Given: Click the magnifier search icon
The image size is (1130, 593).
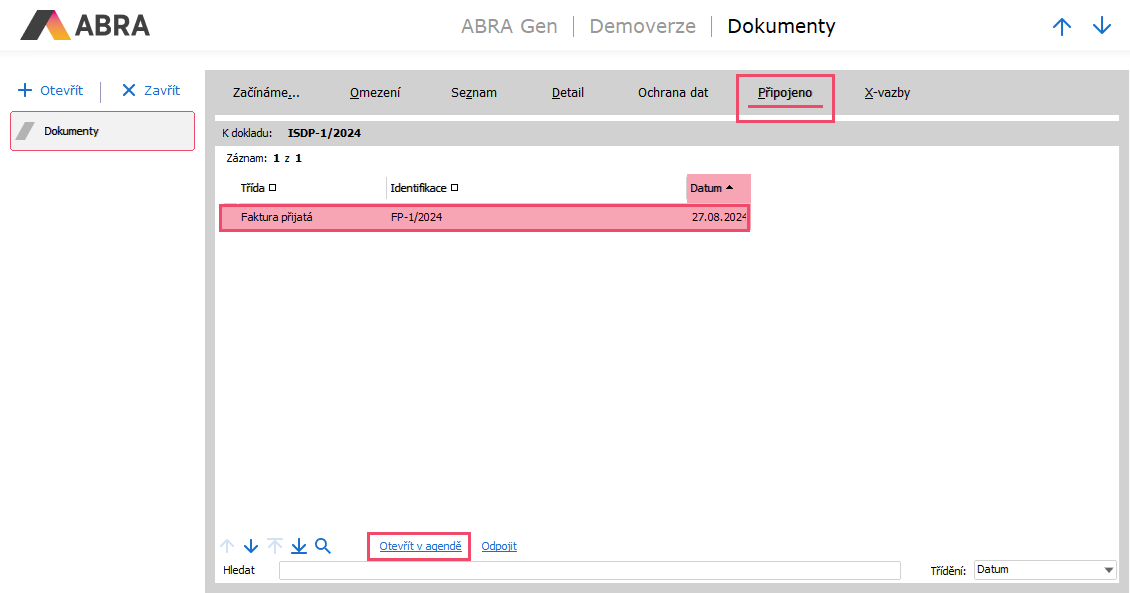Looking at the screenshot, I should 323,546.
